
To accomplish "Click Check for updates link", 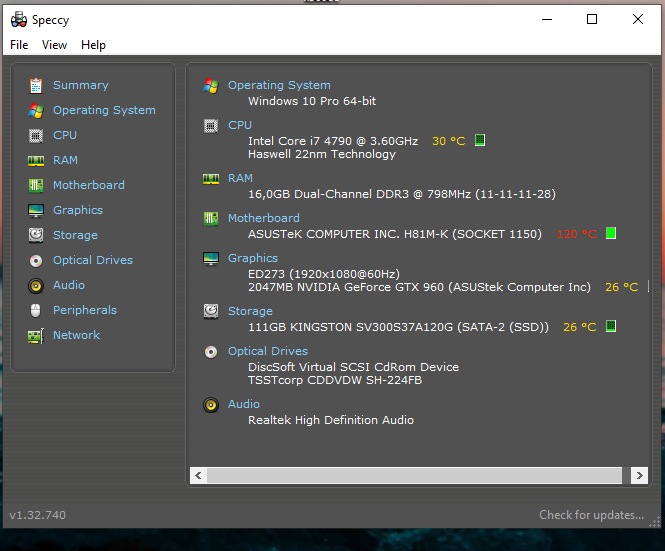I will pos(591,515).
